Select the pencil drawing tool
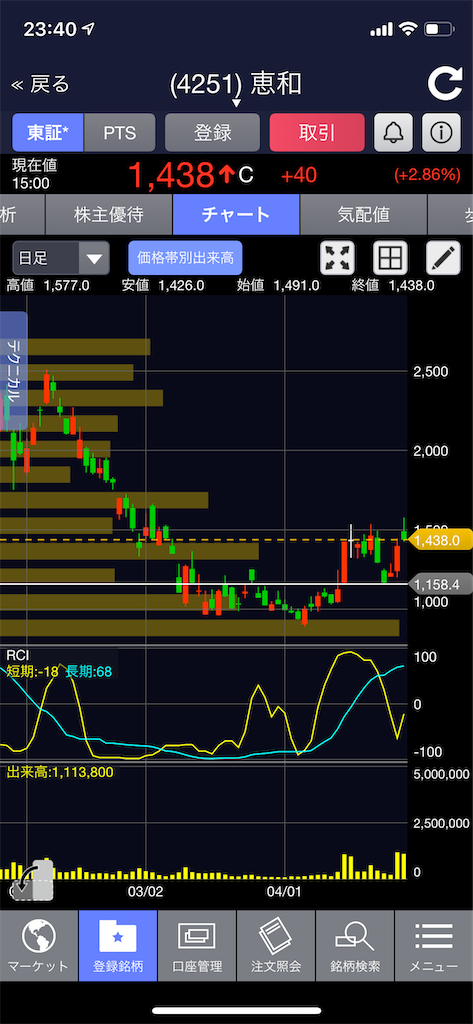Image resolution: width=473 pixels, height=1024 pixels. (443, 258)
